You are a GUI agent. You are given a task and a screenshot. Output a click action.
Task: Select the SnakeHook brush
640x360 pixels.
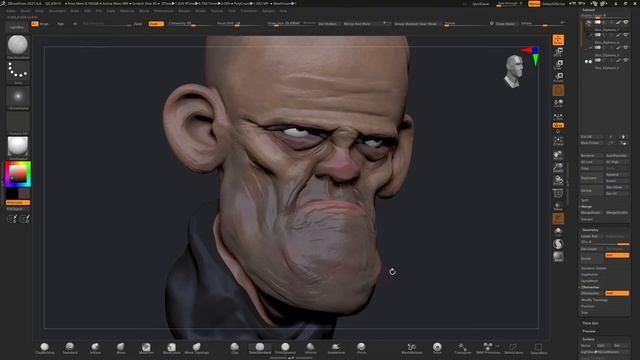click(x=336, y=348)
